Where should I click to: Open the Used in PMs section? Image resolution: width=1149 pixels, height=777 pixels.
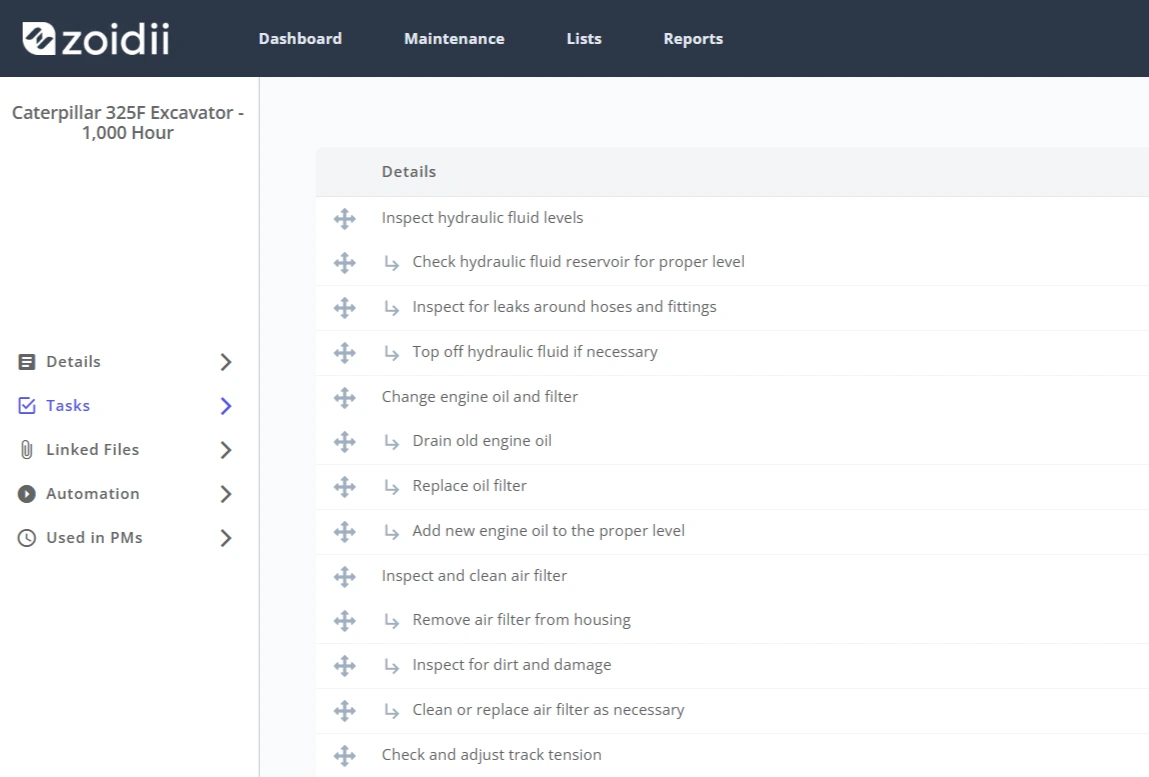[125, 537]
